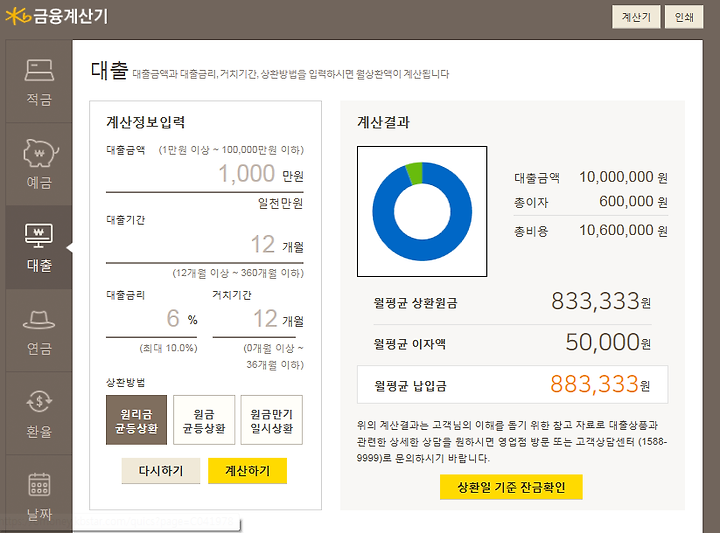The image size is (720, 533).
Task: Click 계산하기 to calculate loan
Action: click(248, 471)
